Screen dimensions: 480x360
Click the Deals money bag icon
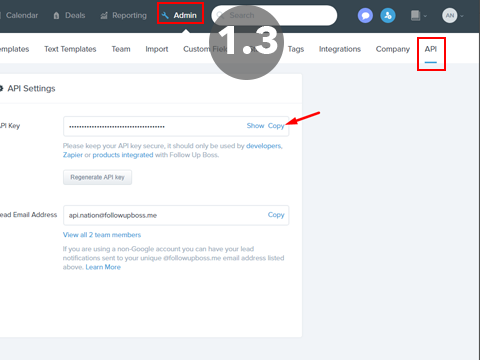[x=56, y=15]
